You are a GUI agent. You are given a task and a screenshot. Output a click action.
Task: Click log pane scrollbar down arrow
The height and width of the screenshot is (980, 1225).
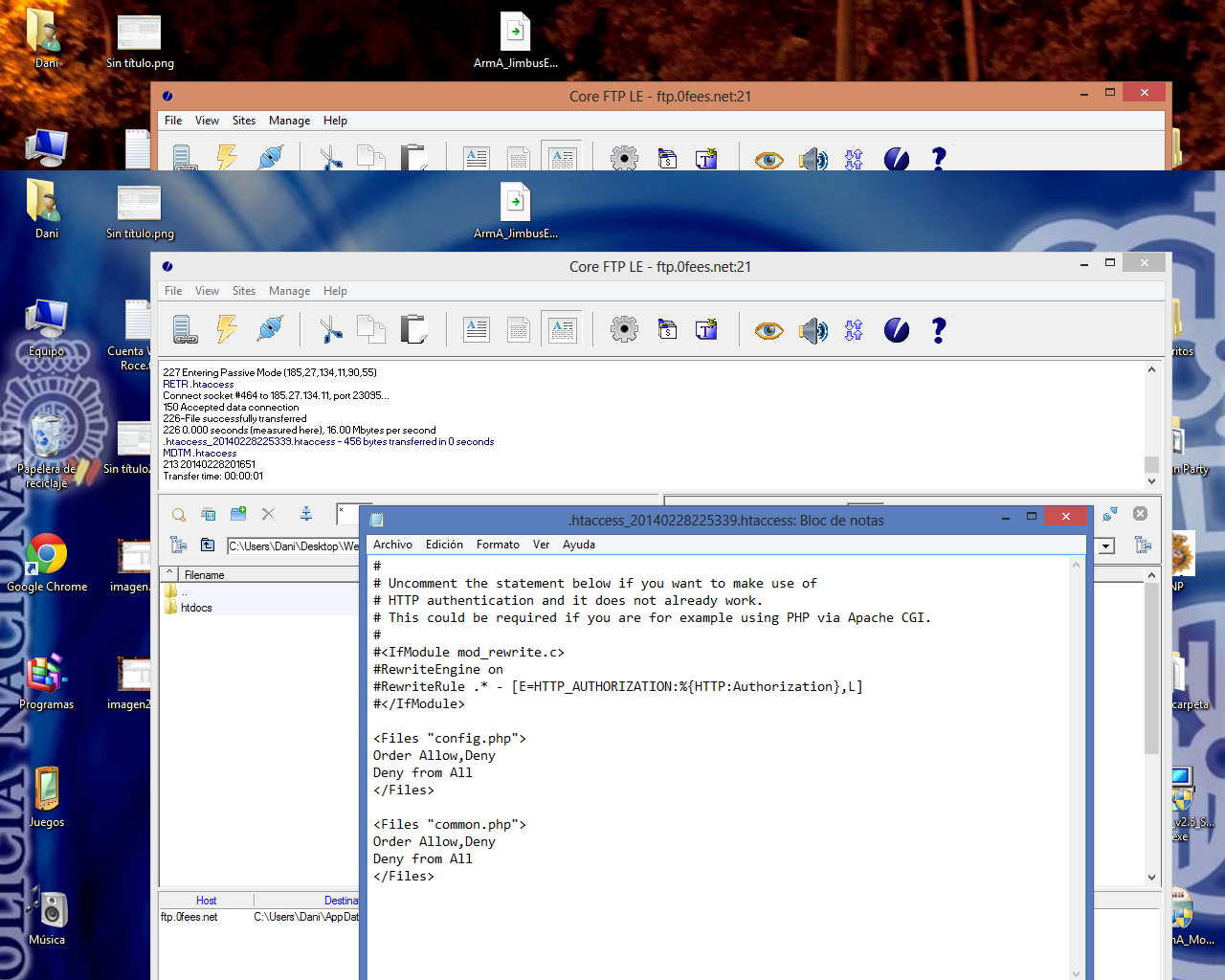1152,482
